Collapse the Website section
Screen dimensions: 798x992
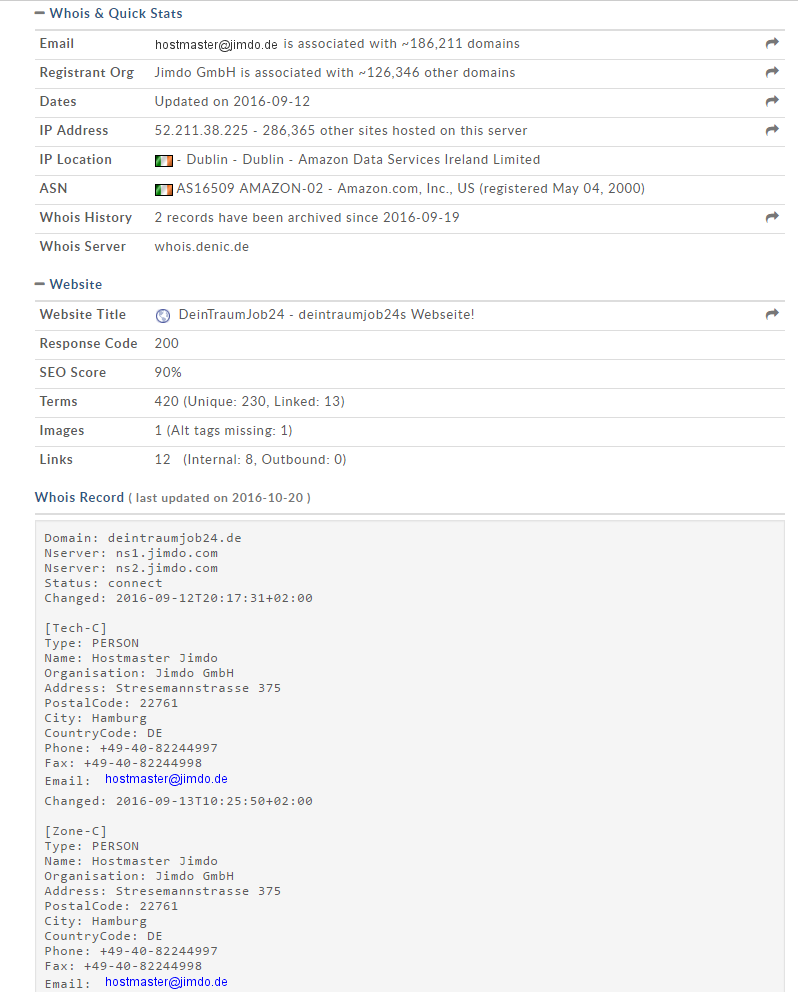[40, 284]
